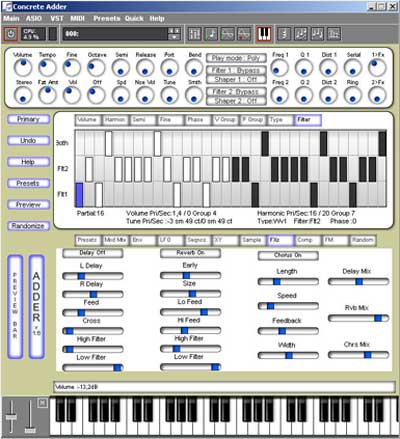Screen dimensions: 400x439
Task: Open the ASIO menu
Action: click(x=34, y=19)
